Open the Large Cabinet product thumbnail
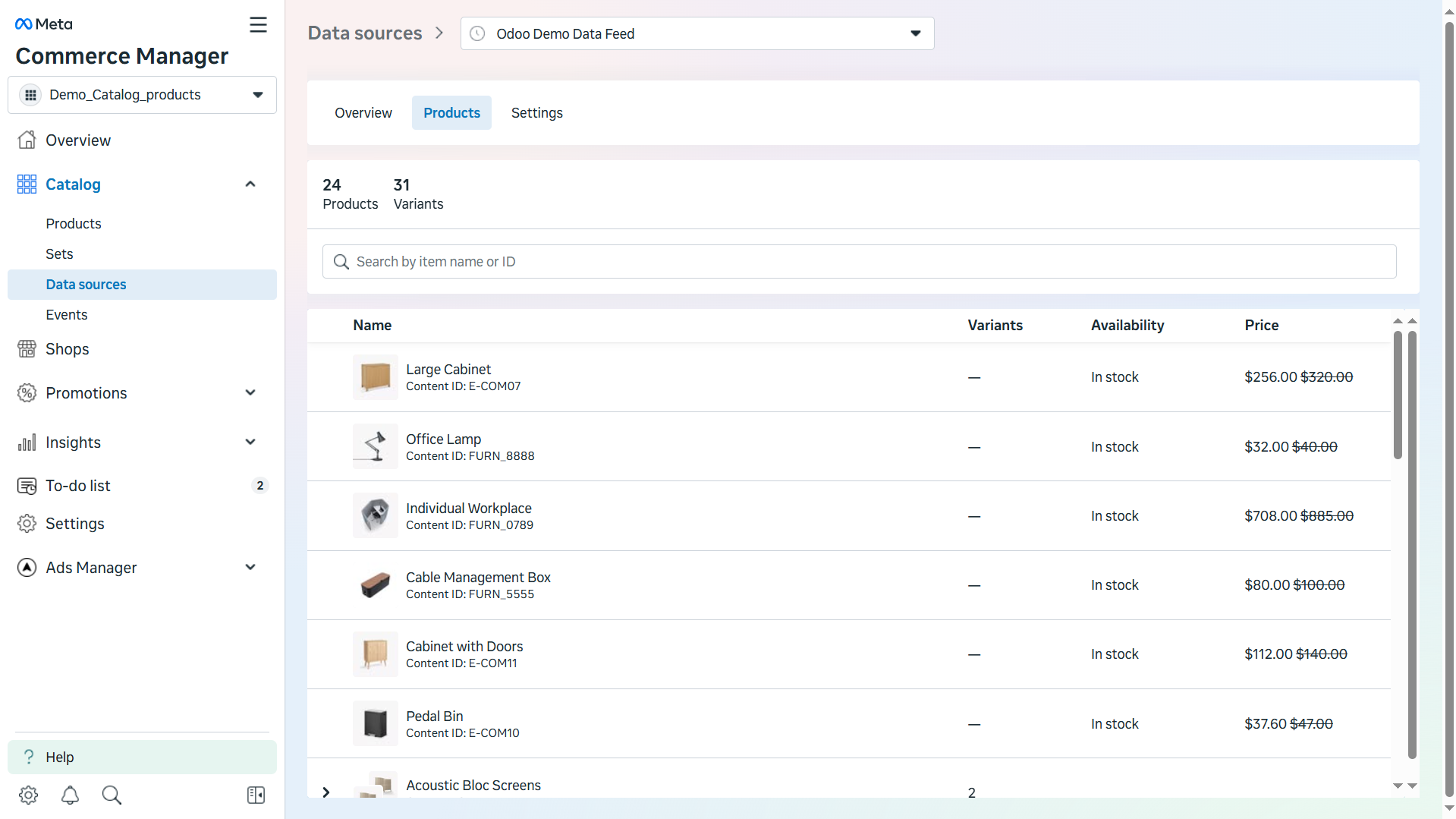Screen dimensions: 1456x819 (376, 376)
